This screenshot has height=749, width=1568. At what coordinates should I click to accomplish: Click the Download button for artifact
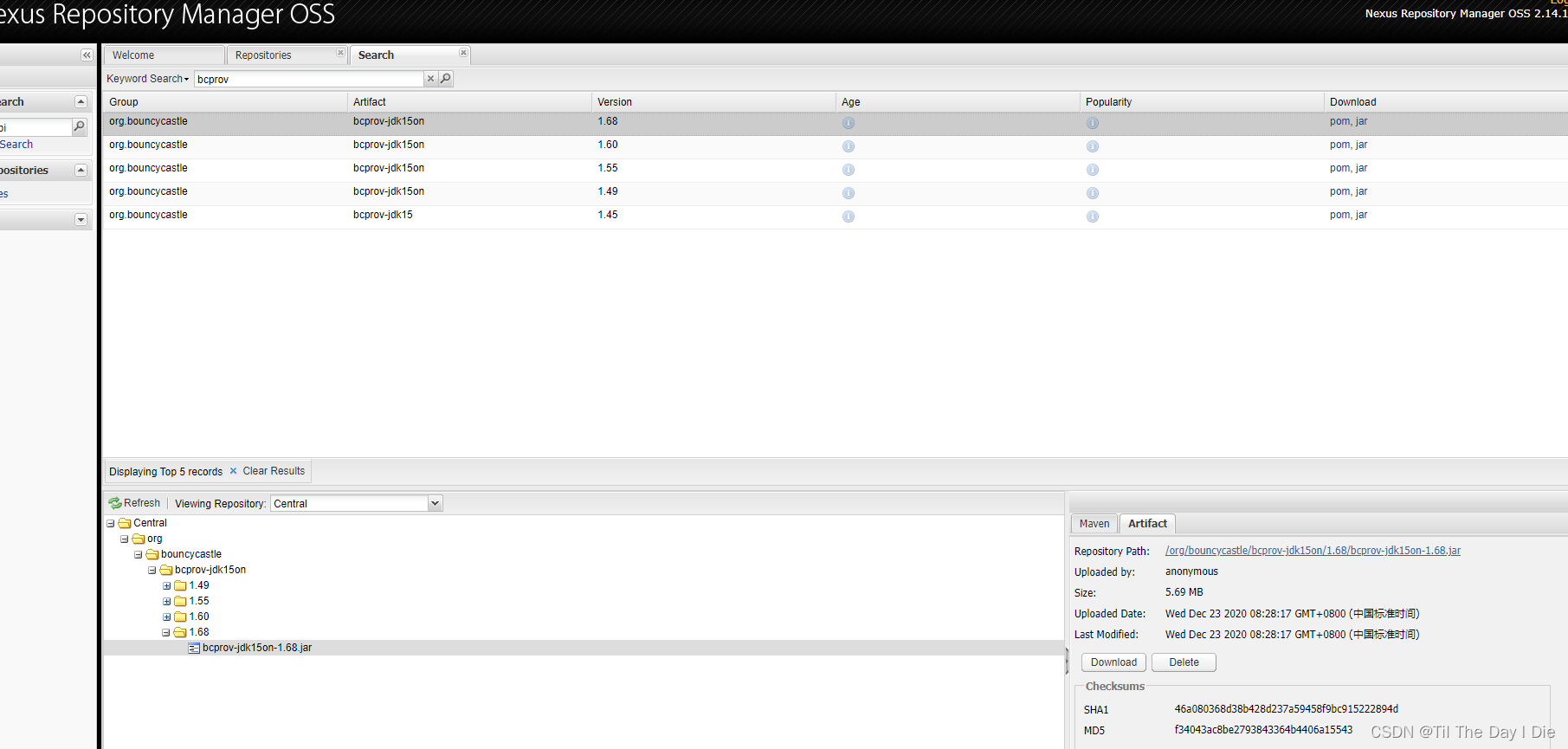[1113, 662]
